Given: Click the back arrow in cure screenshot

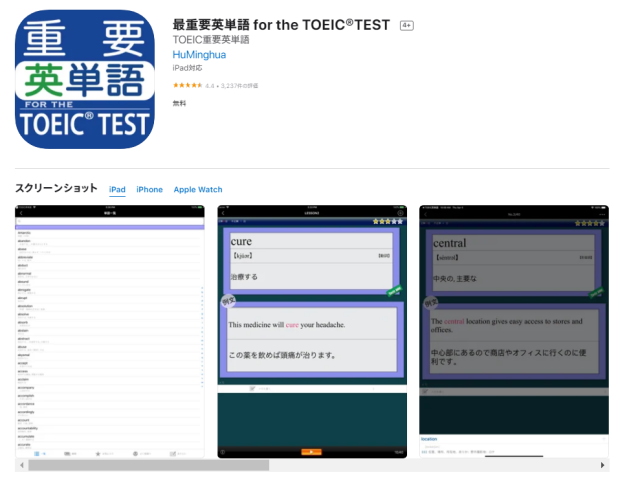Looking at the screenshot, I should click(x=223, y=213).
